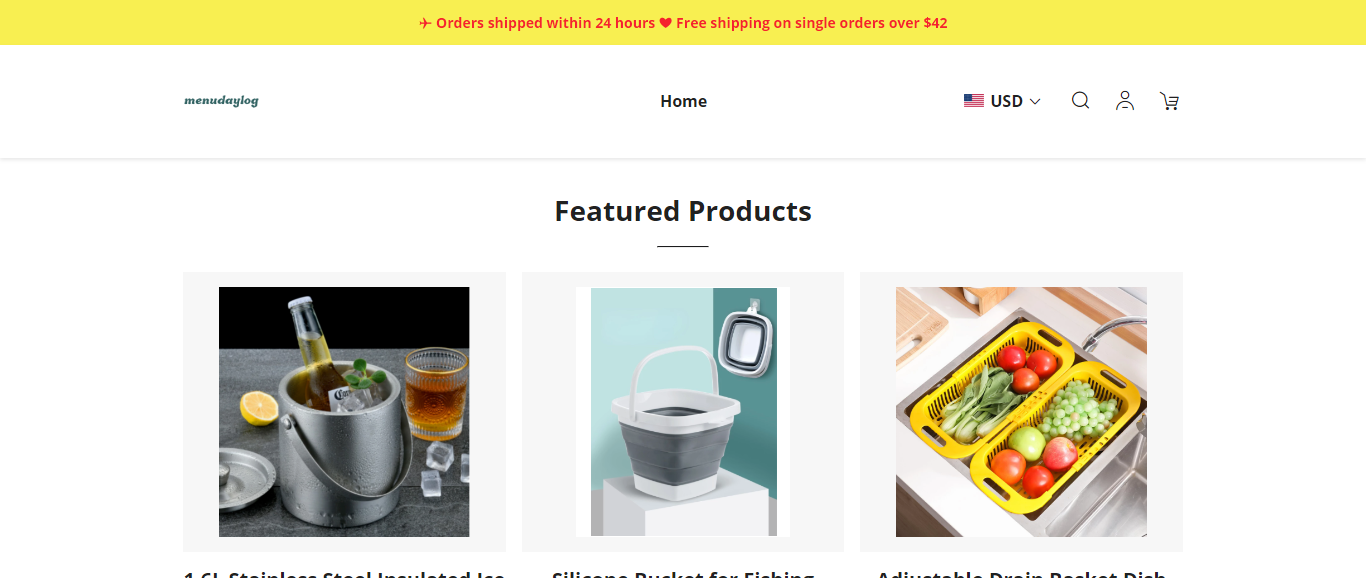Go to the Home menu item

[x=683, y=101]
